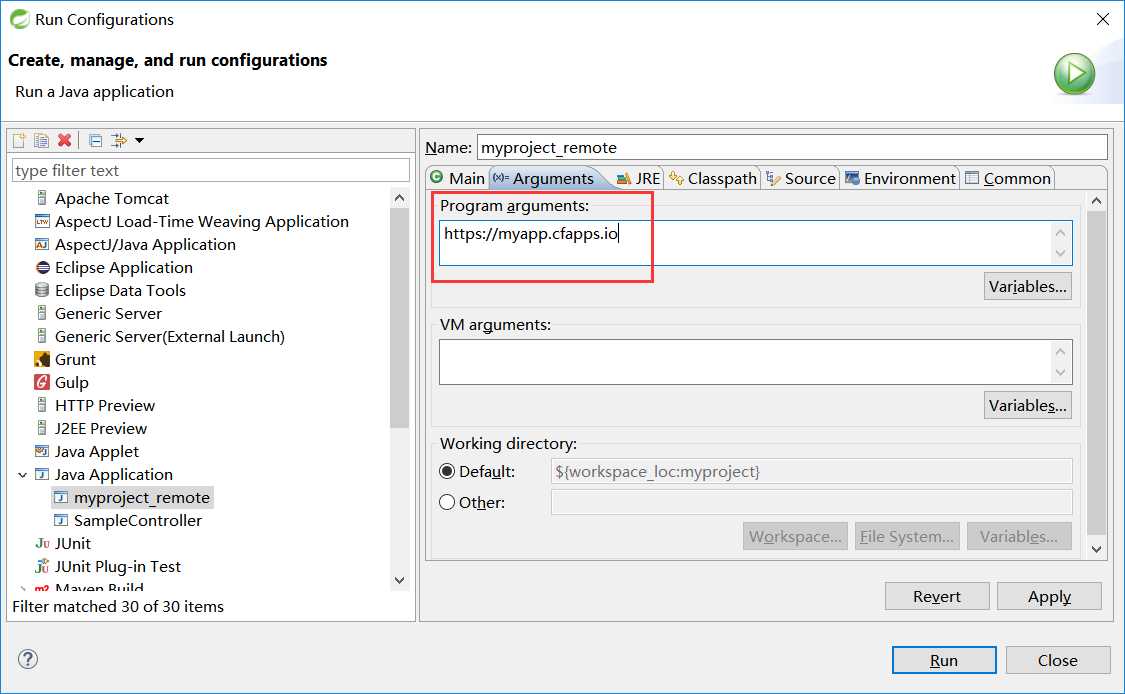Delete selected configuration with red X

[x=65, y=141]
